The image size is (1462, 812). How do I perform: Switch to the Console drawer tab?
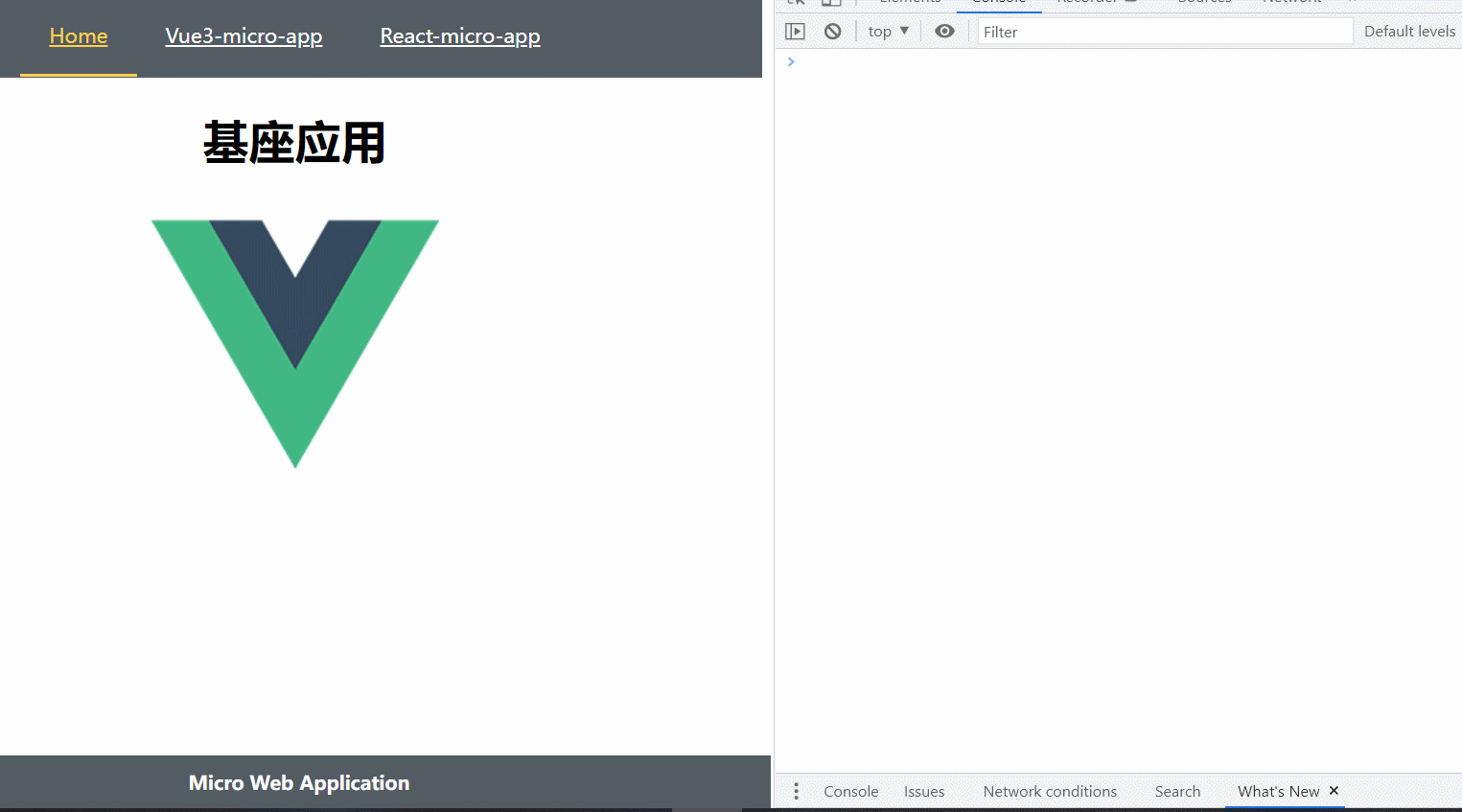(x=851, y=791)
